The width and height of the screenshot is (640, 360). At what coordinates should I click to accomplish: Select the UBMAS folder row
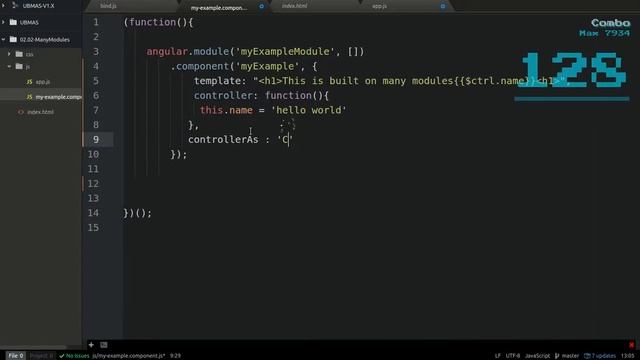click(41, 22)
